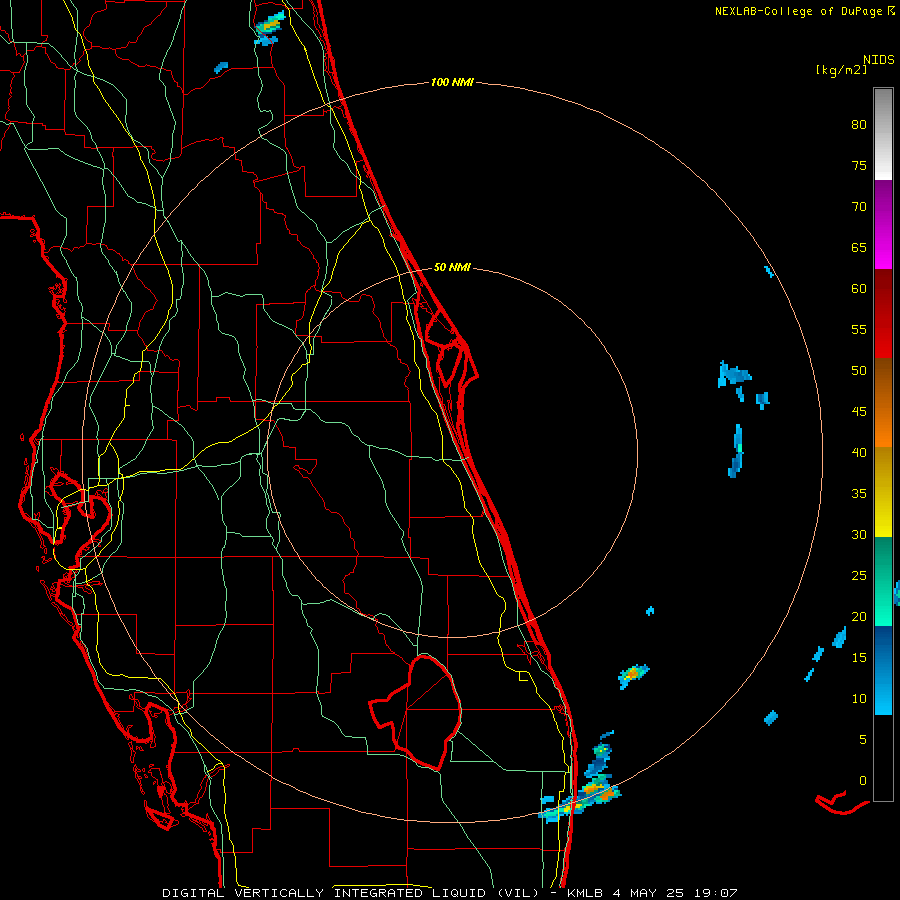The image size is (900, 900).
Task: Click the red segment of the color bar
Action: point(883,313)
